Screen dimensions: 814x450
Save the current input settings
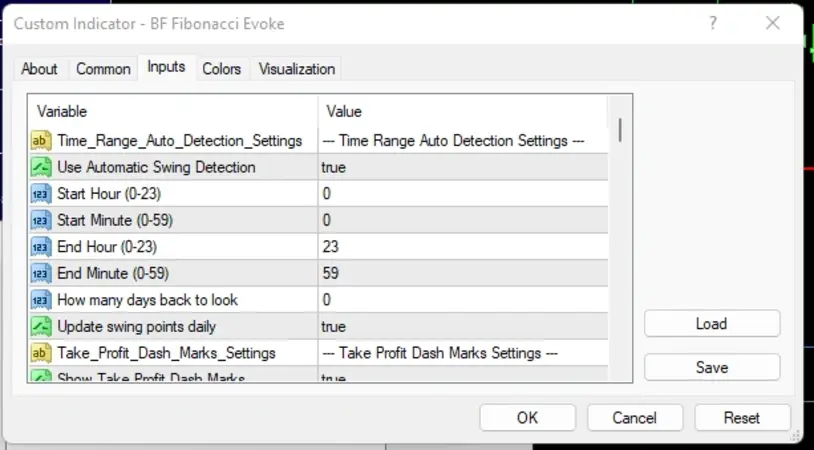(712, 367)
